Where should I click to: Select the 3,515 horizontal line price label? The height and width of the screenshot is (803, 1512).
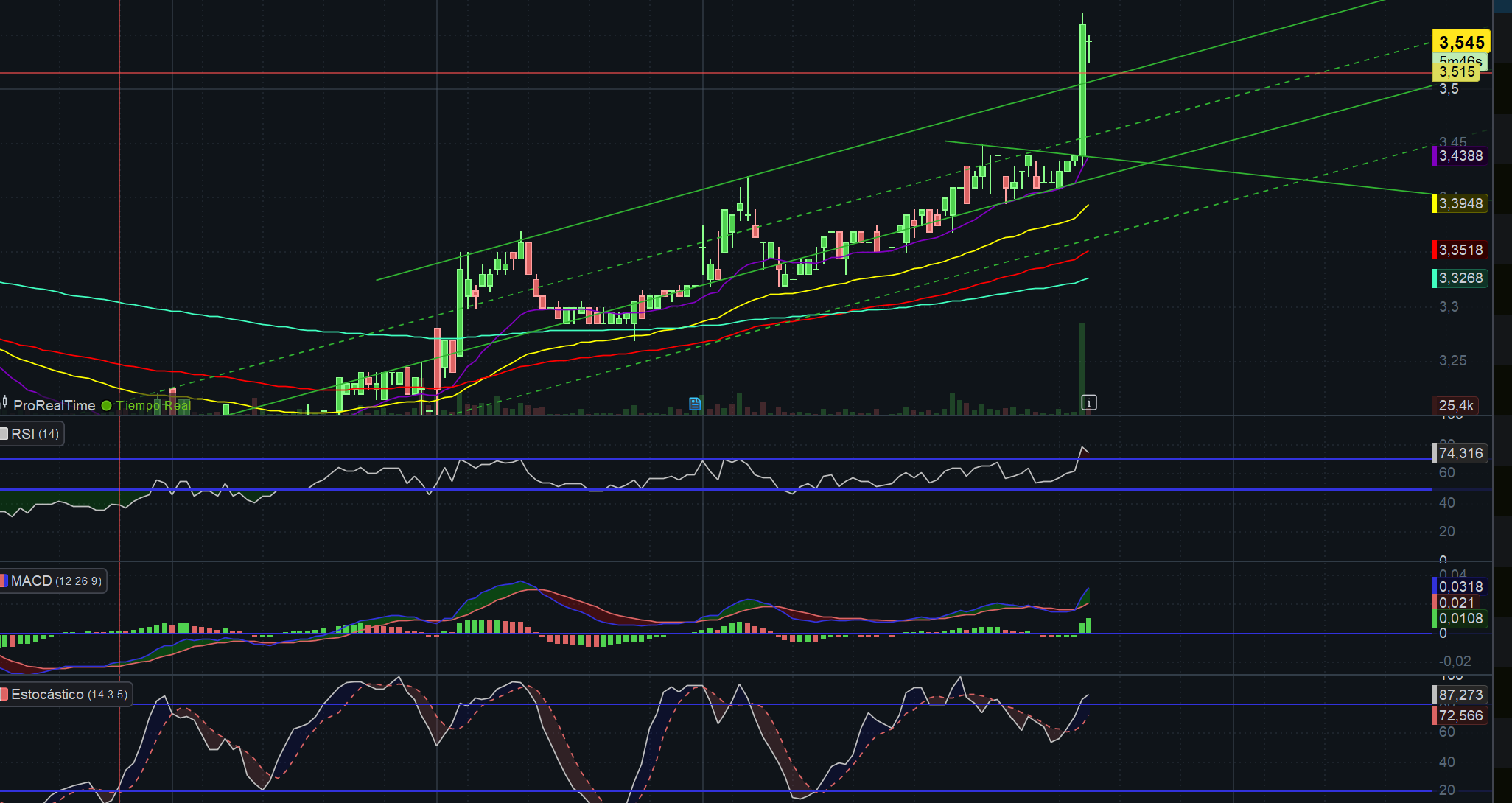[1457, 71]
